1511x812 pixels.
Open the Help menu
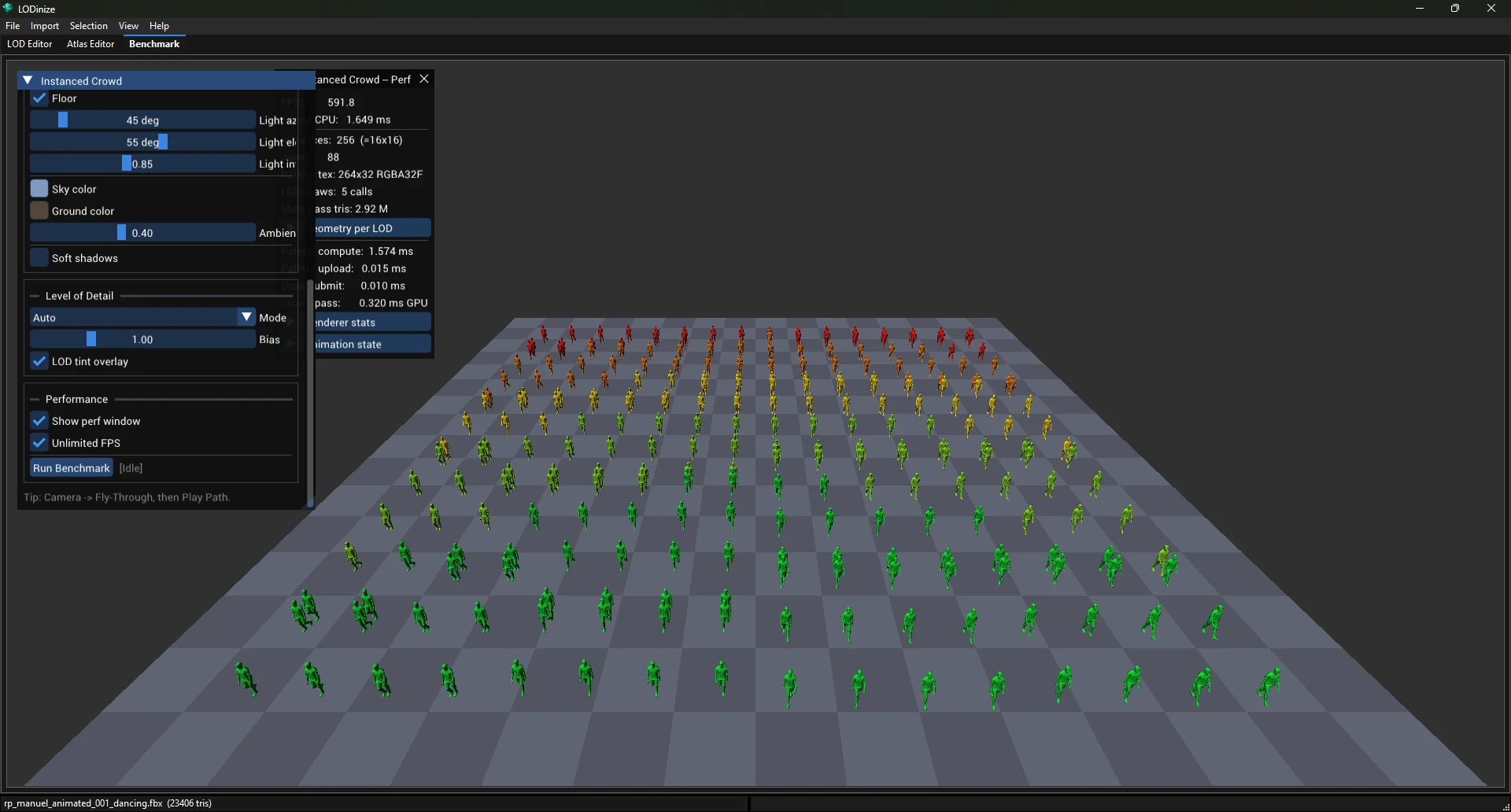pos(159,26)
